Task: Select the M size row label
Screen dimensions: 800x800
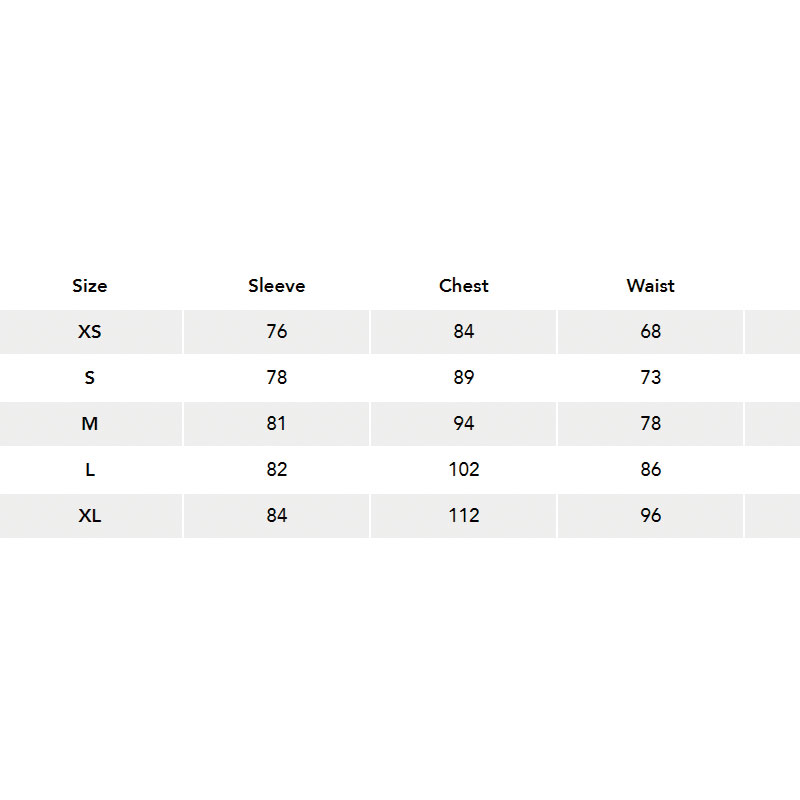Action: click(x=90, y=423)
